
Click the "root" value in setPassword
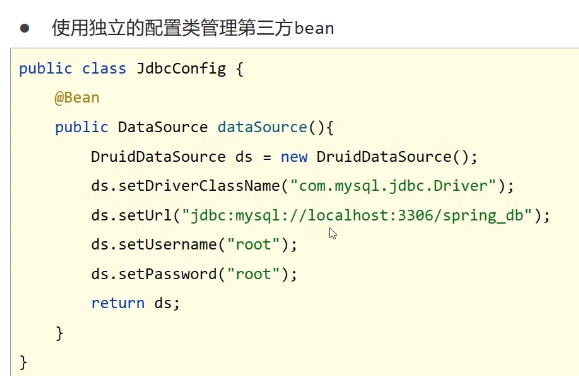coord(253,274)
